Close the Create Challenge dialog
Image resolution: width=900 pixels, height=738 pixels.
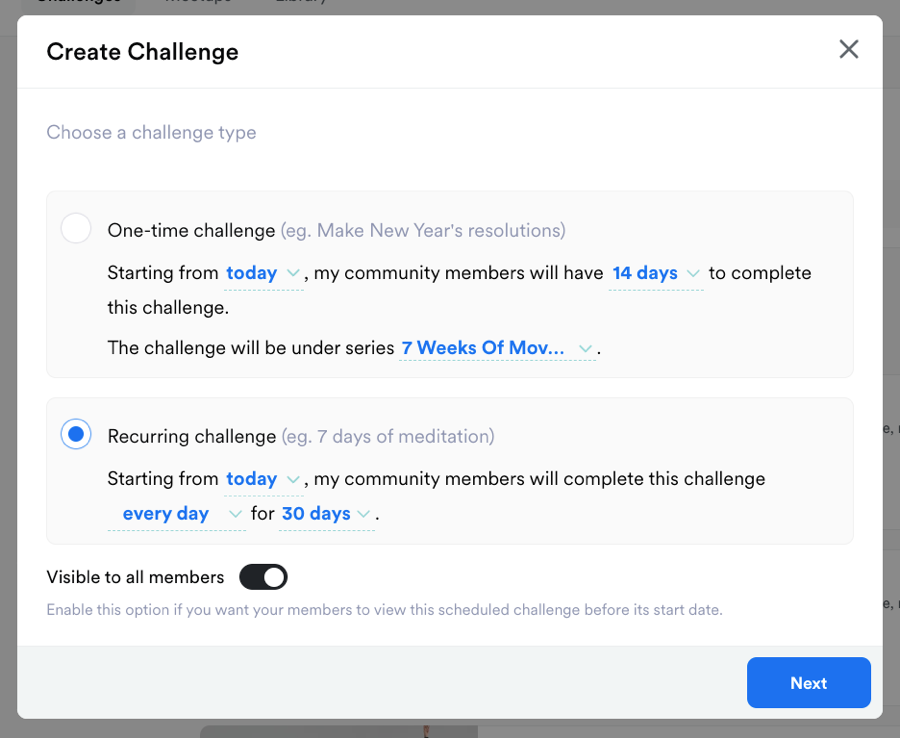point(849,49)
